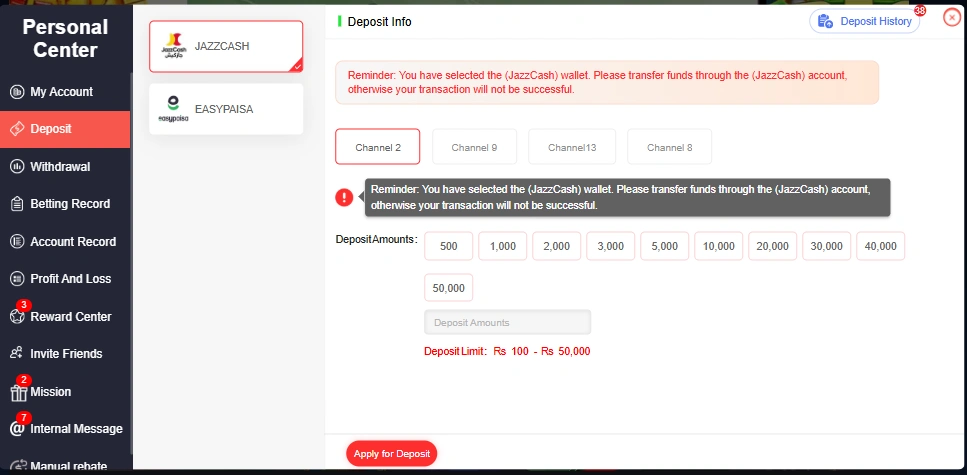Click the Account Record list icon
Viewport: 967px width, 475px height.
[17, 242]
